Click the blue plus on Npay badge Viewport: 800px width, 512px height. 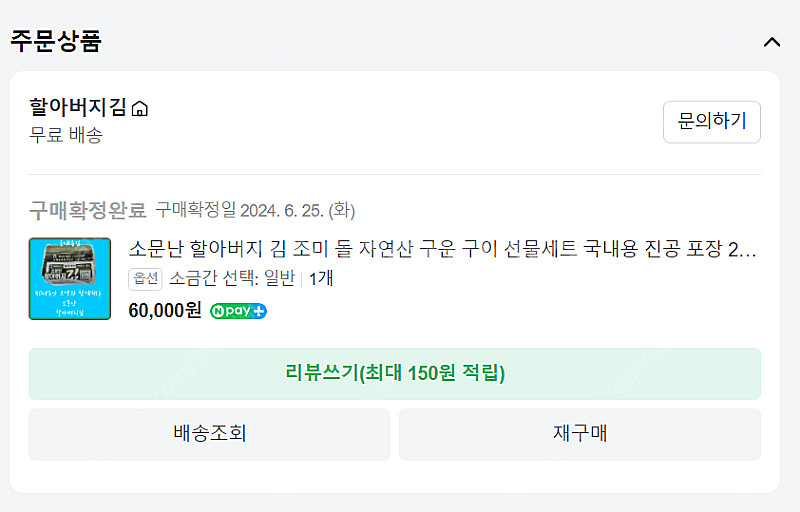[259, 311]
